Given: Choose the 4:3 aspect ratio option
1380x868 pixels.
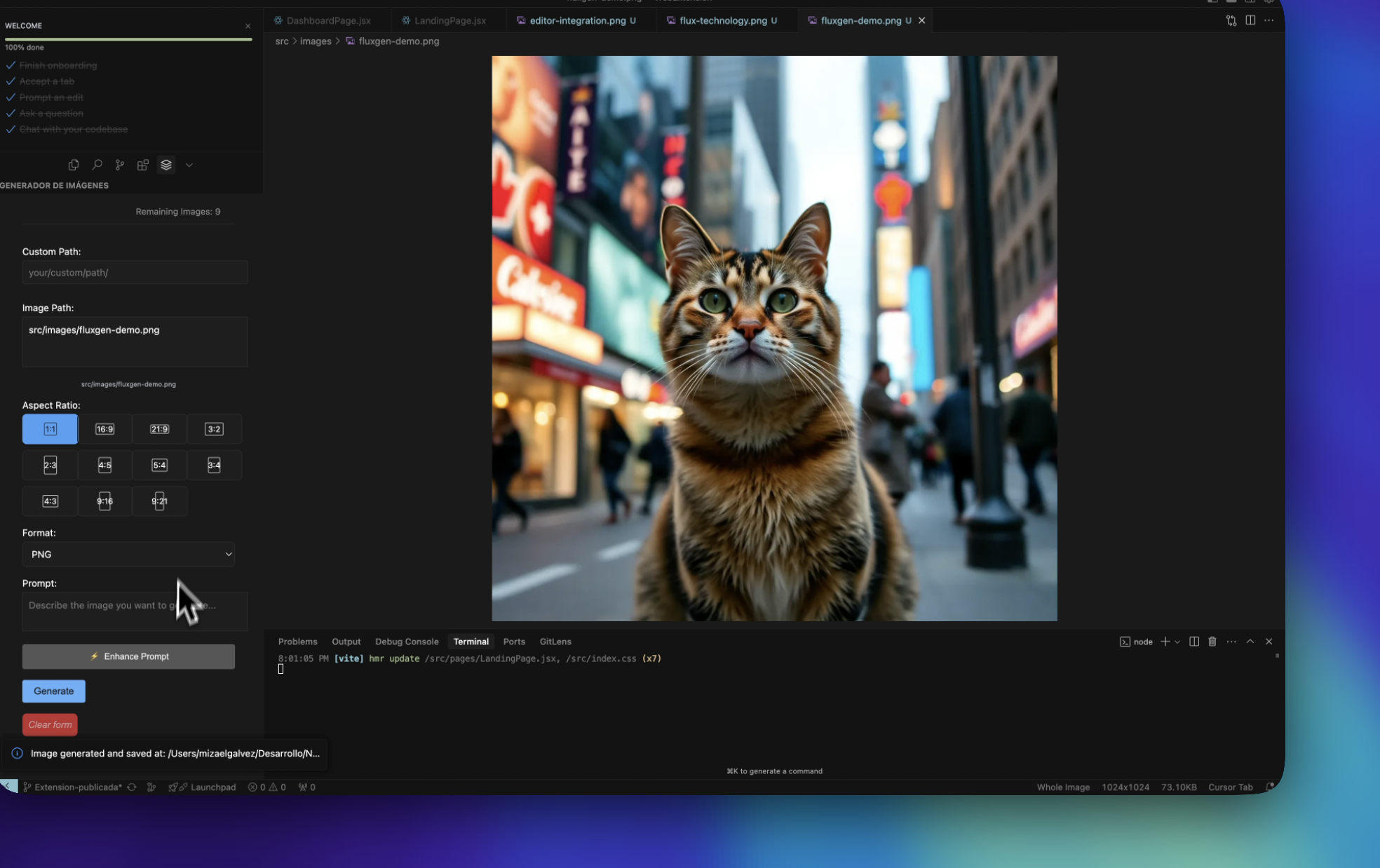Looking at the screenshot, I should (50, 501).
